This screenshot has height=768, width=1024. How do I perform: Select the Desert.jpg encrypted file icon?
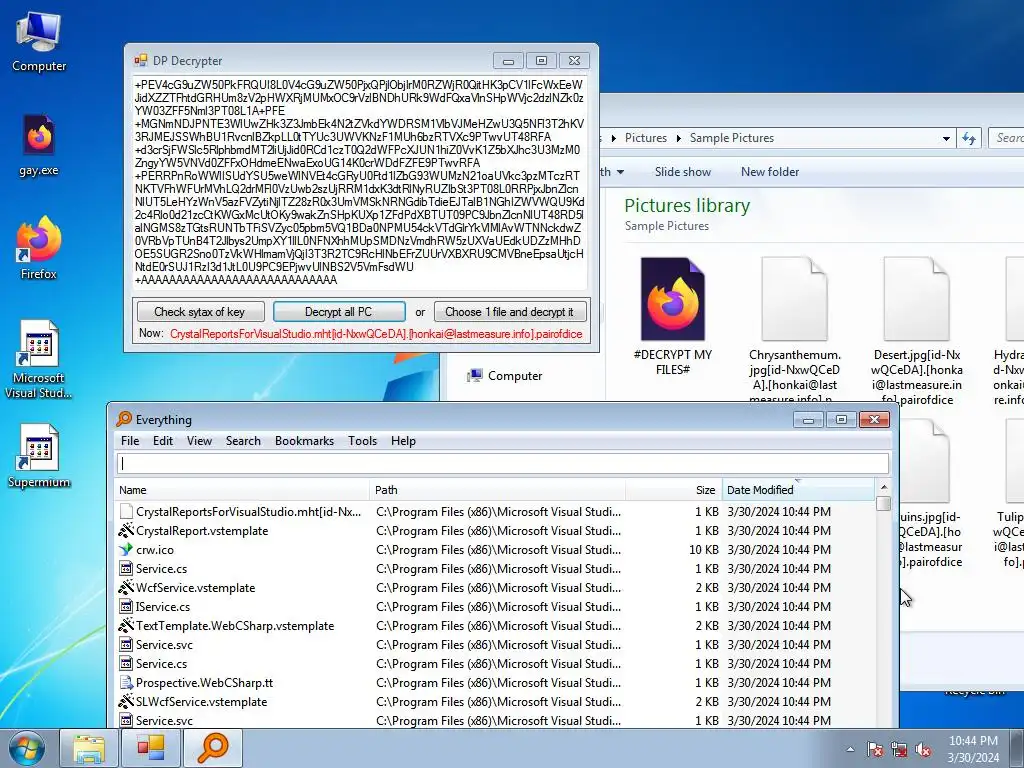[x=916, y=299]
